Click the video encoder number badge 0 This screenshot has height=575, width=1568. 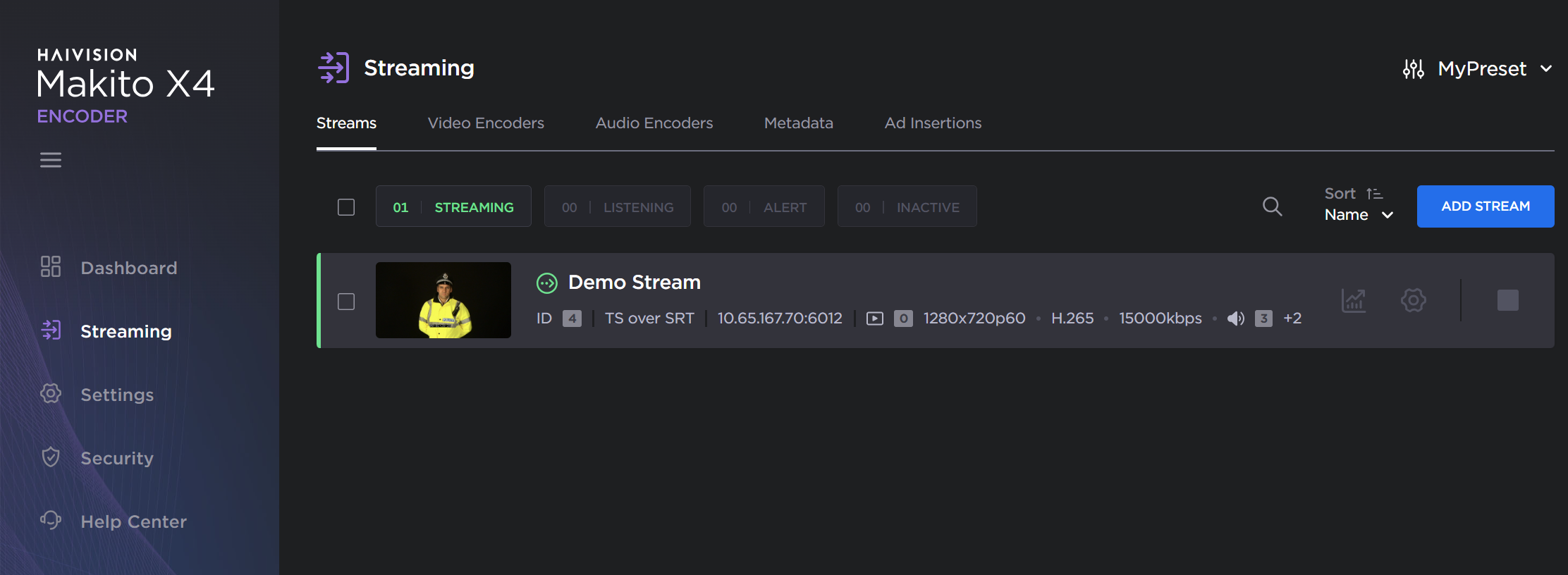(904, 319)
